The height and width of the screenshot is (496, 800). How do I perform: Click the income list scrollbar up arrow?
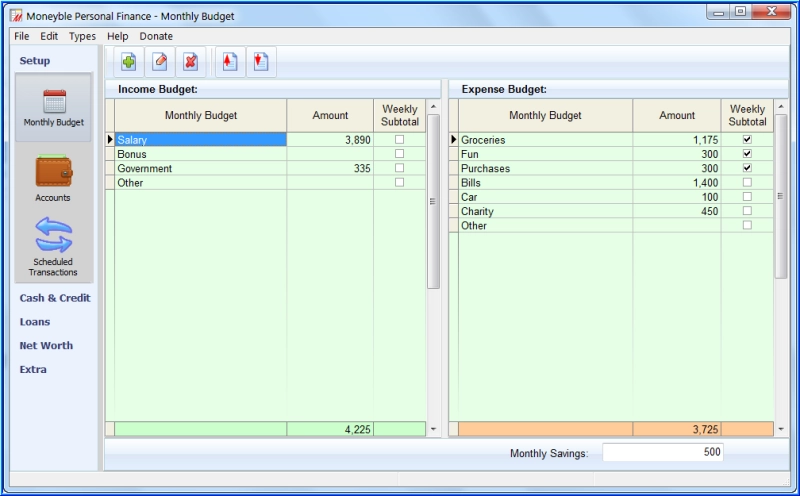coord(433,107)
